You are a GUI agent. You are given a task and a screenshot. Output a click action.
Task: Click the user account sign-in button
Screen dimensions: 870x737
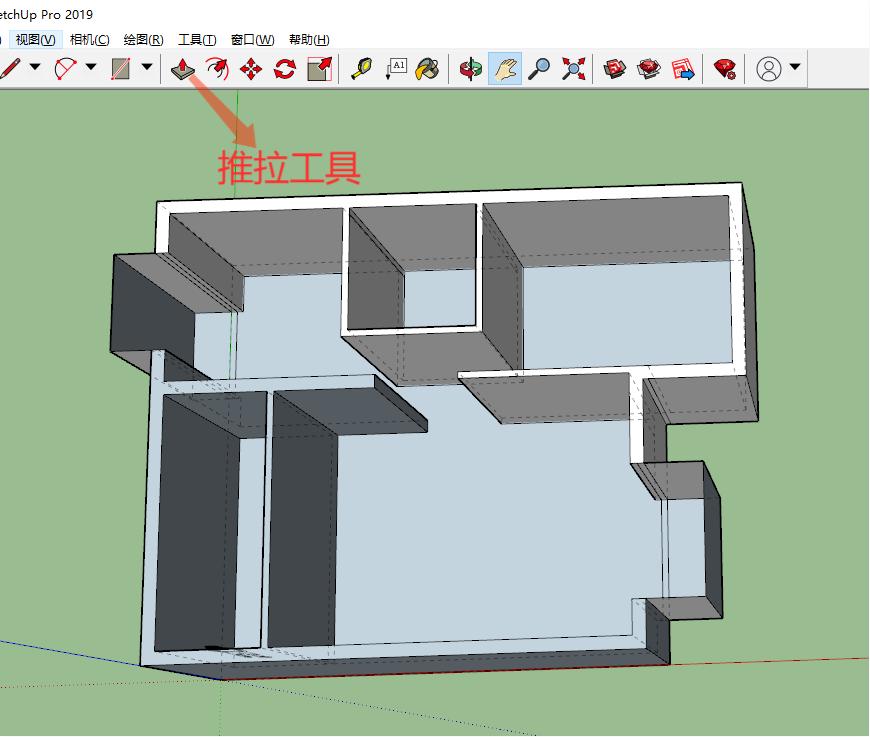pyautogui.click(x=767, y=69)
